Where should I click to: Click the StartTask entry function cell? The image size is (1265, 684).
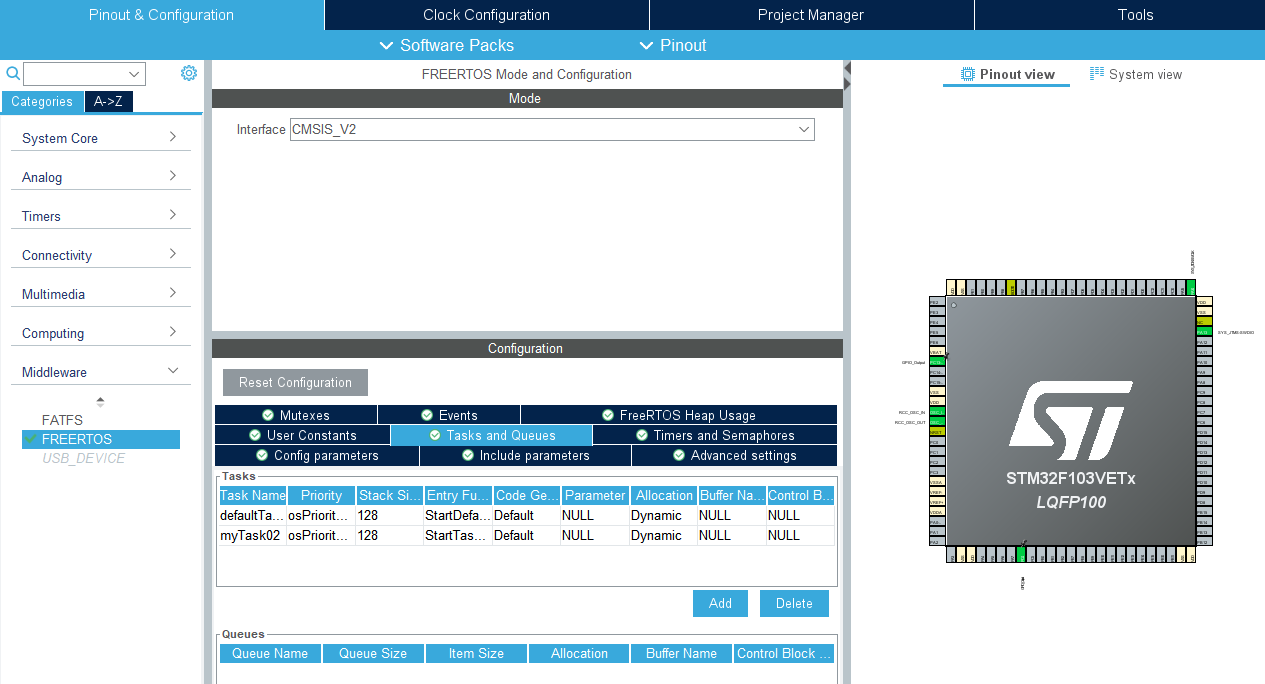(458, 536)
